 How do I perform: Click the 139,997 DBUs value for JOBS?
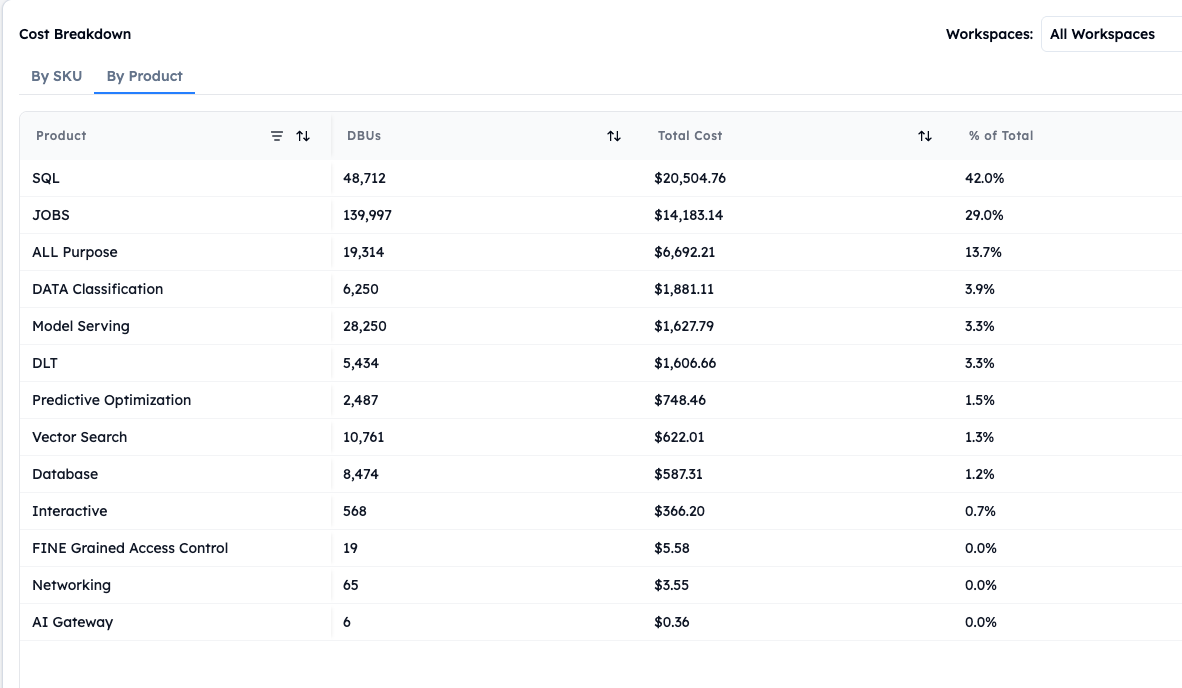(x=367, y=216)
